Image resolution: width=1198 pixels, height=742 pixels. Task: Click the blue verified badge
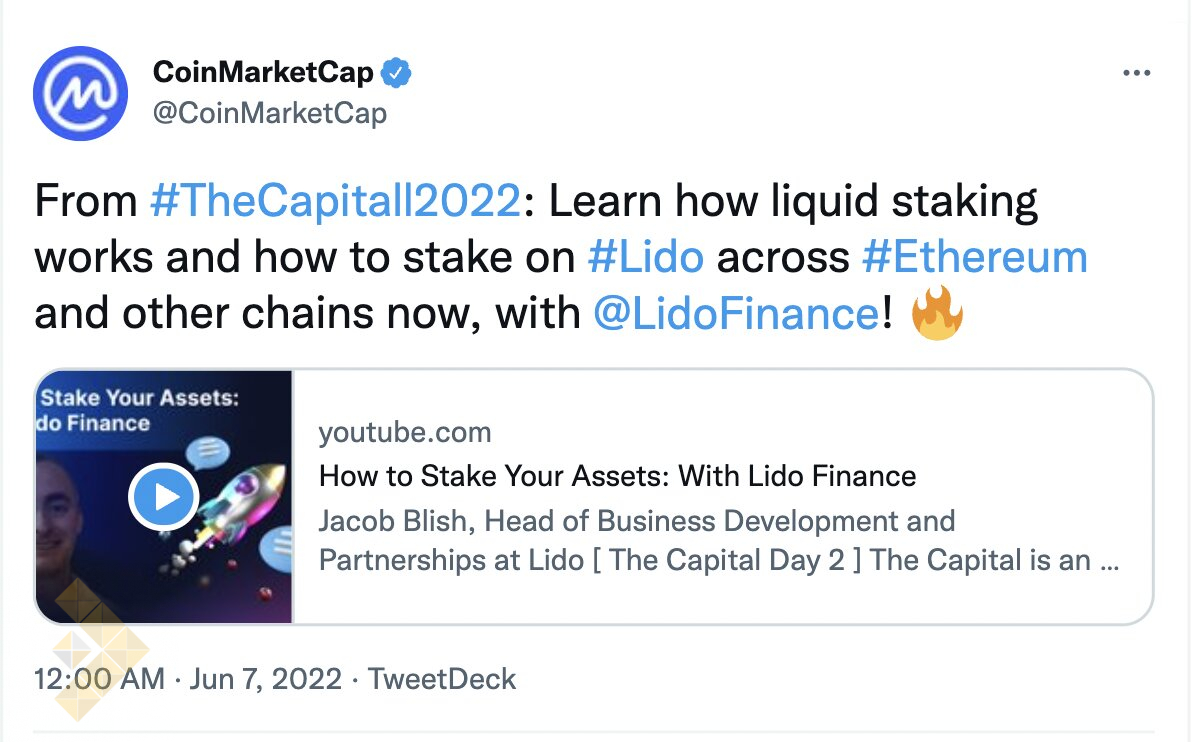pyautogui.click(x=398, y=73)
